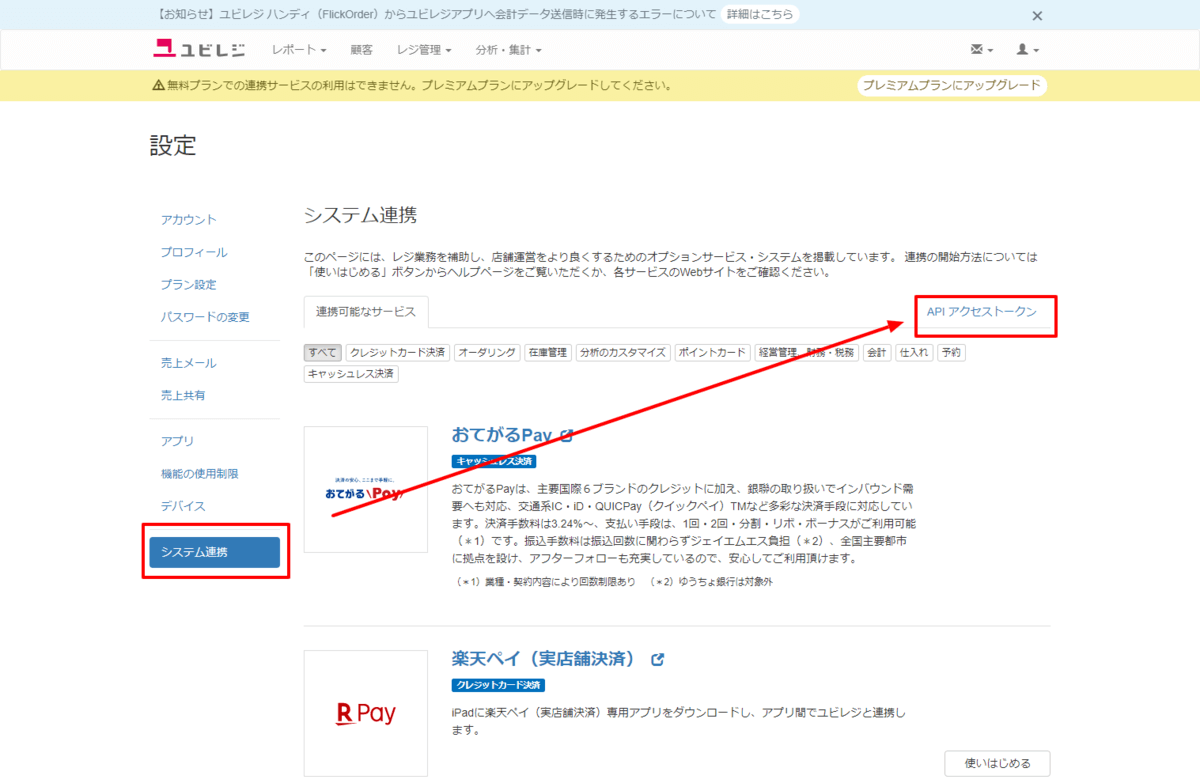This screenshot has height=783, width=1200.
Task: Filter by クレジットカード決済 tag
Action: coord(398,353)
